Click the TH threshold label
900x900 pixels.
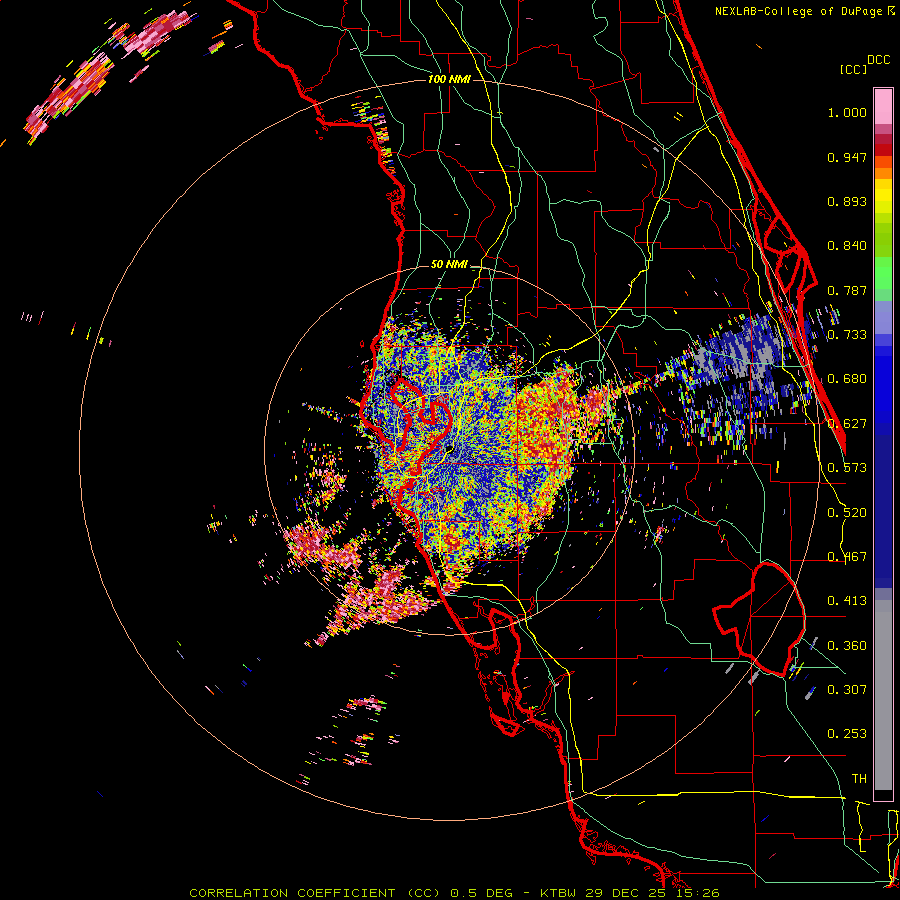click(x=859, y=779)
